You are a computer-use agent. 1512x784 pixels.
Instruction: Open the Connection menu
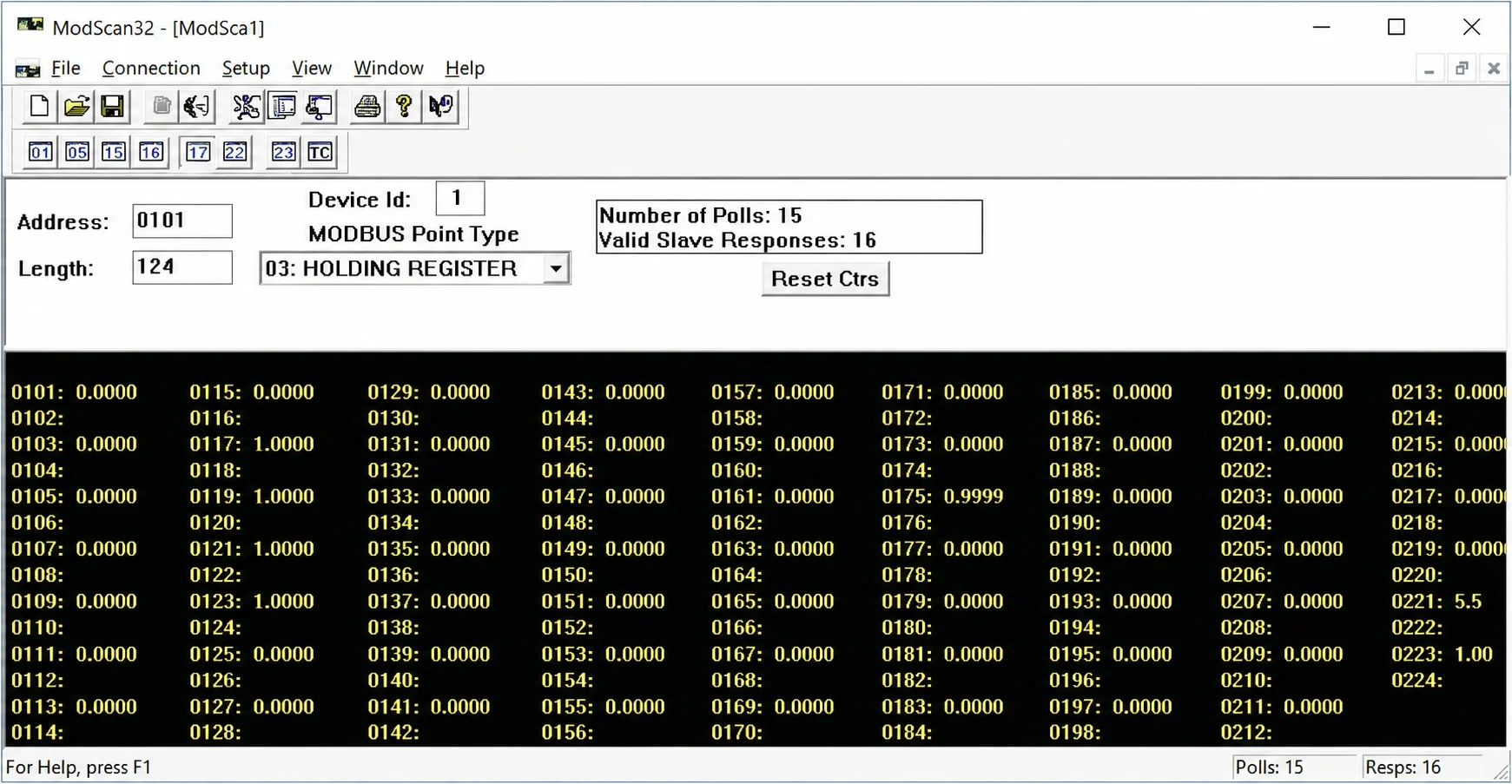151,68
